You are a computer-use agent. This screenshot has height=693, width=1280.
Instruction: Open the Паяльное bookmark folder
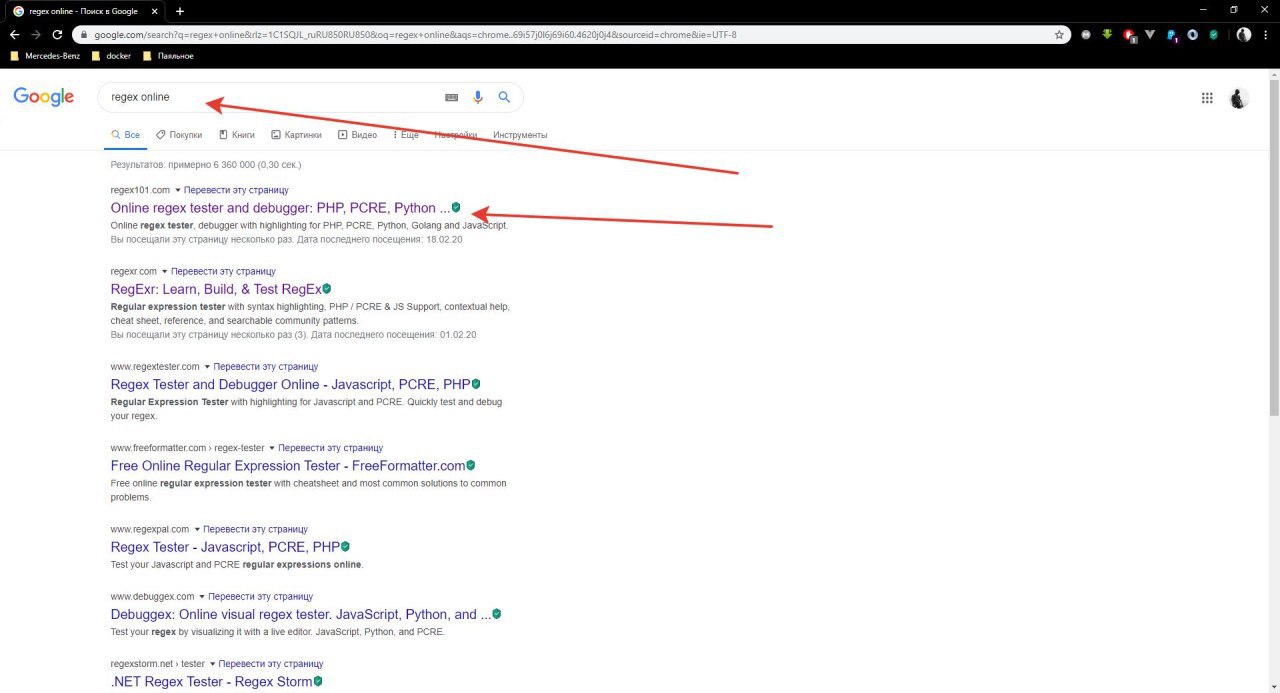(x=168, y=56)
